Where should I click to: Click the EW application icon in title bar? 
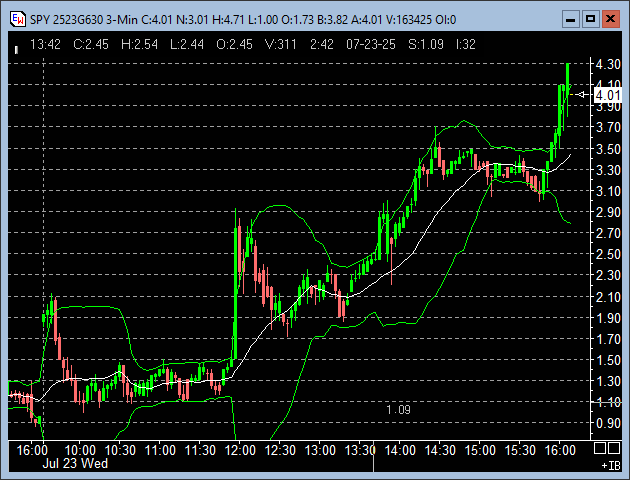point(18,19)
